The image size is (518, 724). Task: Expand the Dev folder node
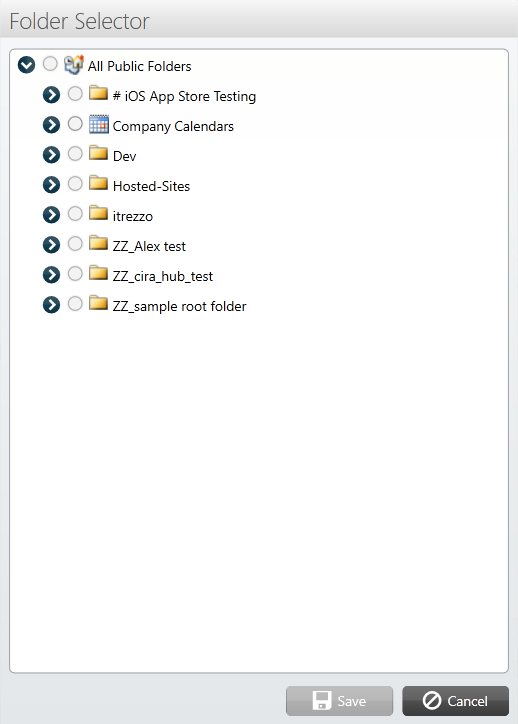(51, 155)
